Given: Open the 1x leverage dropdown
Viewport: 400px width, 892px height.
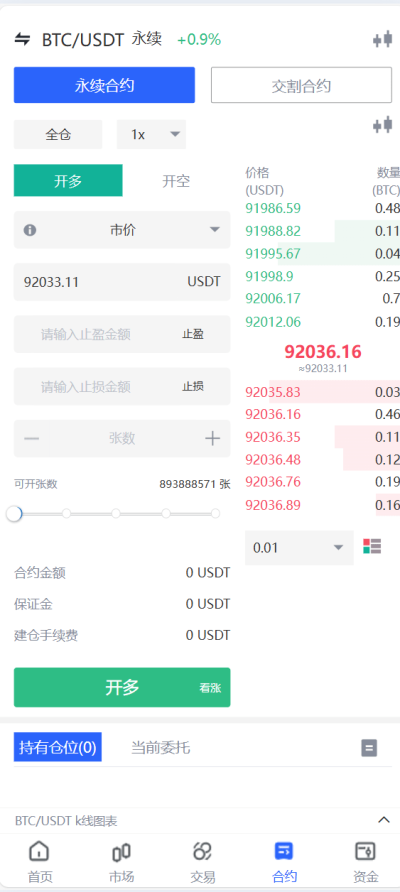Looking at the screenshot, I should click(x=151, y=135).
